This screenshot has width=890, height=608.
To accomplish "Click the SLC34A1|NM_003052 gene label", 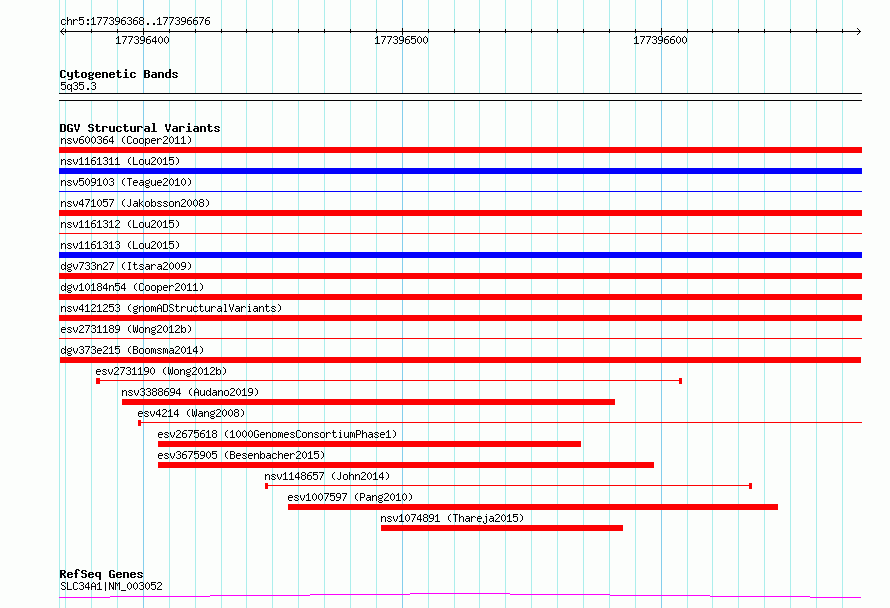I will click(x=111, y=586).
